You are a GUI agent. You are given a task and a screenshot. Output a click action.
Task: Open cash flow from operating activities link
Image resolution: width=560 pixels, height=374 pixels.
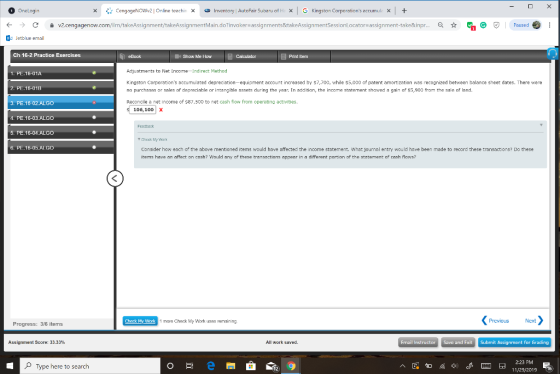pyautogui.click(x=258, y=102)
